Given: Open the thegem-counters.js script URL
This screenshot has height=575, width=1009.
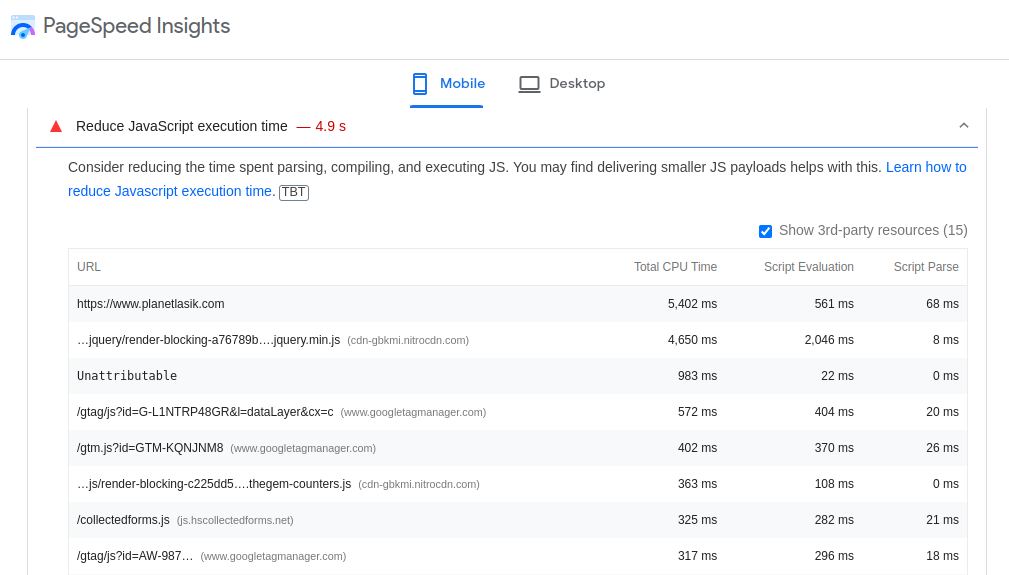Looking at the screenshot, I should coord(214,484).
